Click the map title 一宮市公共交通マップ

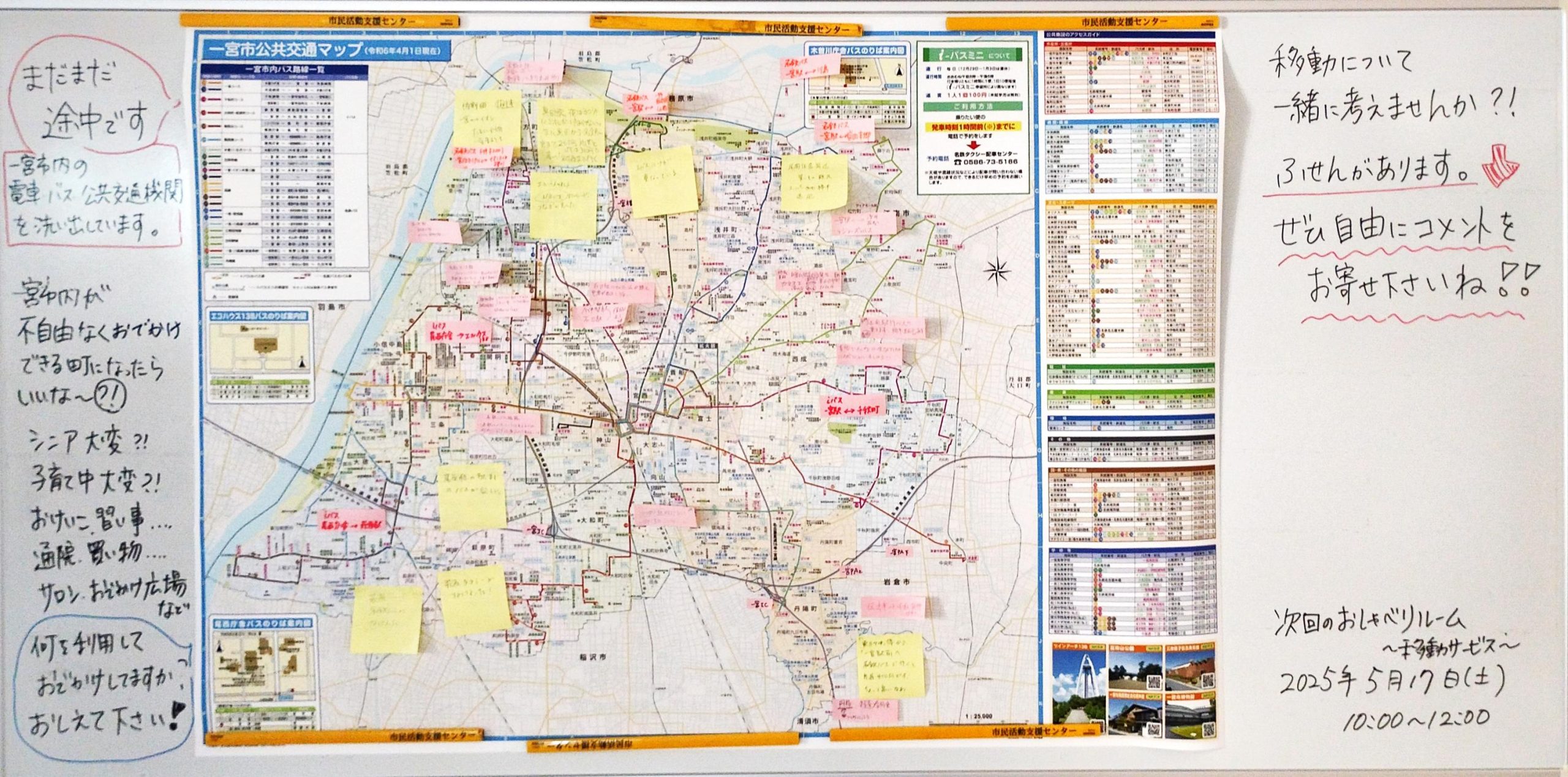285,50
